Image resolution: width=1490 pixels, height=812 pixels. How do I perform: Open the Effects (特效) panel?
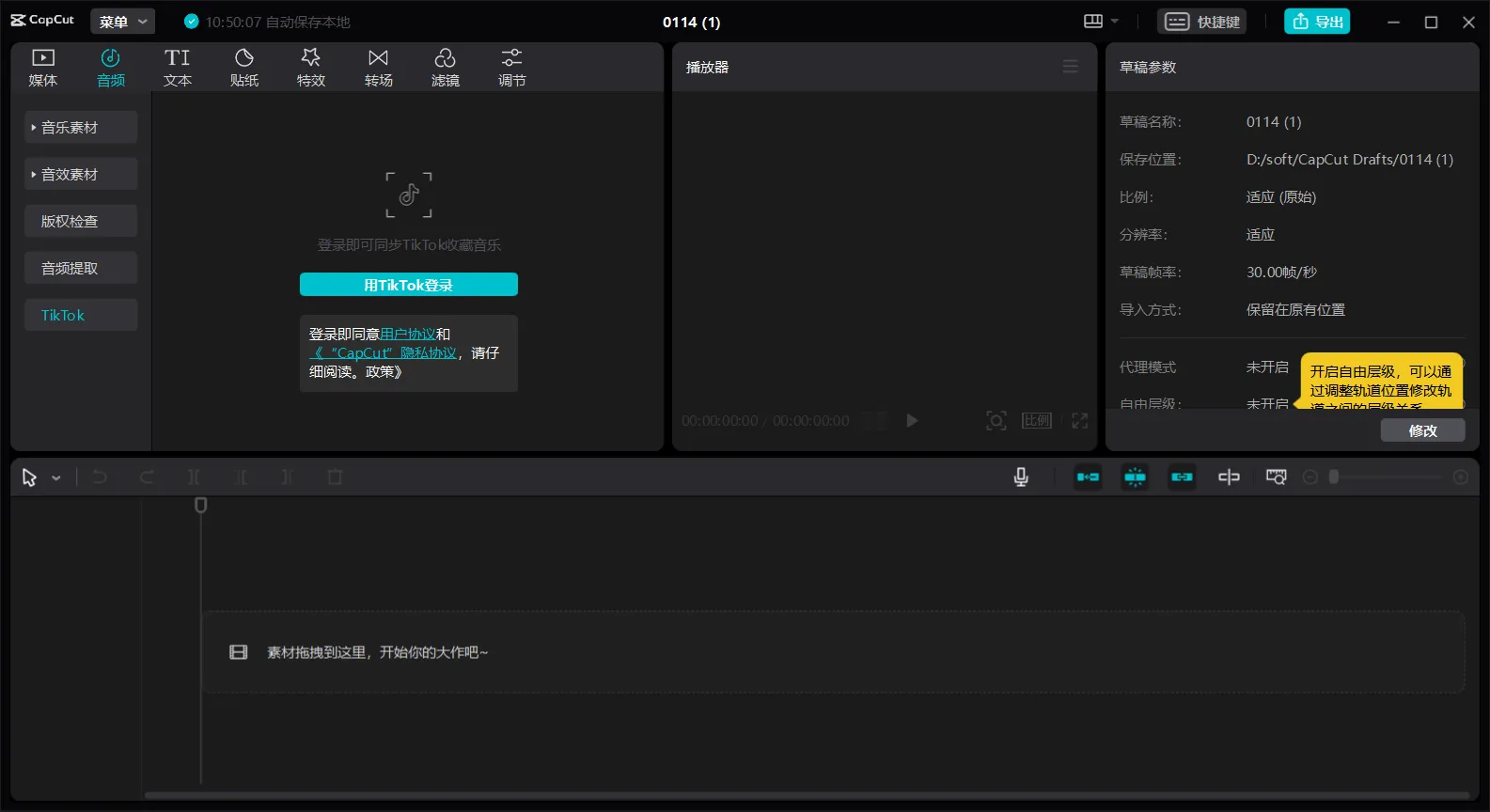(311, 68)
